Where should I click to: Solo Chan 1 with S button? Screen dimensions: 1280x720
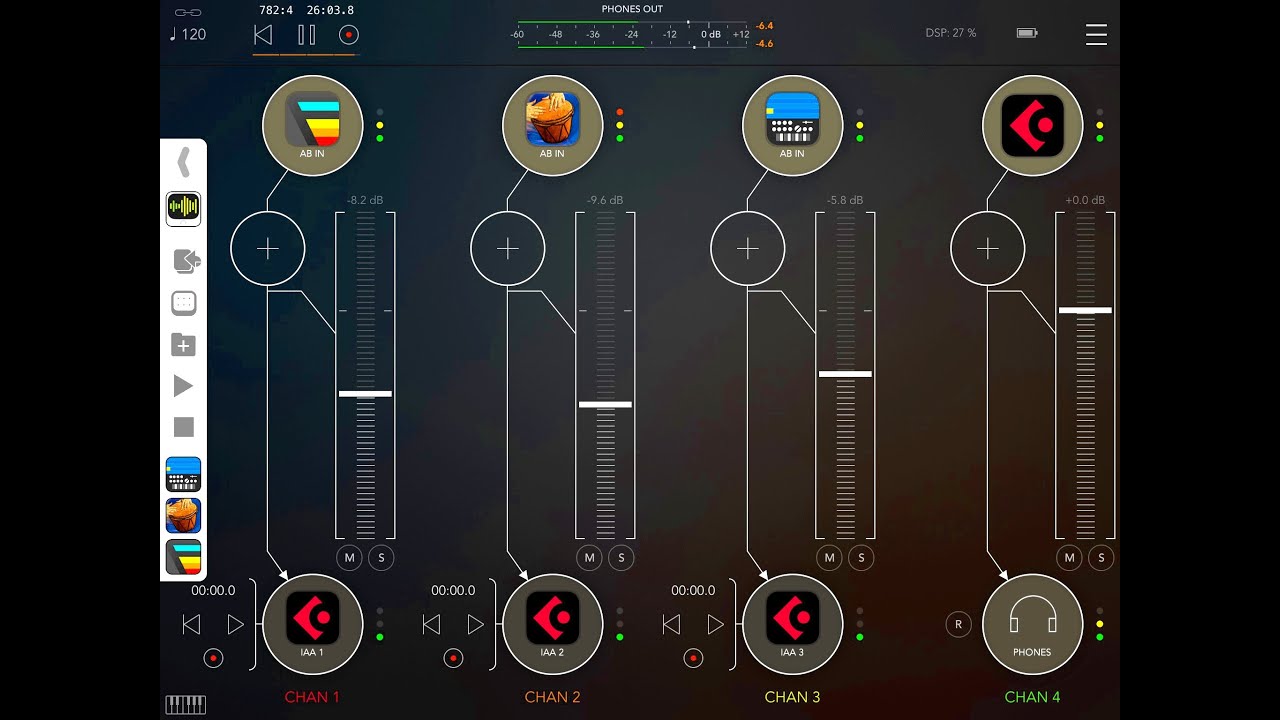pyautogui.click(x=381, y=558)
